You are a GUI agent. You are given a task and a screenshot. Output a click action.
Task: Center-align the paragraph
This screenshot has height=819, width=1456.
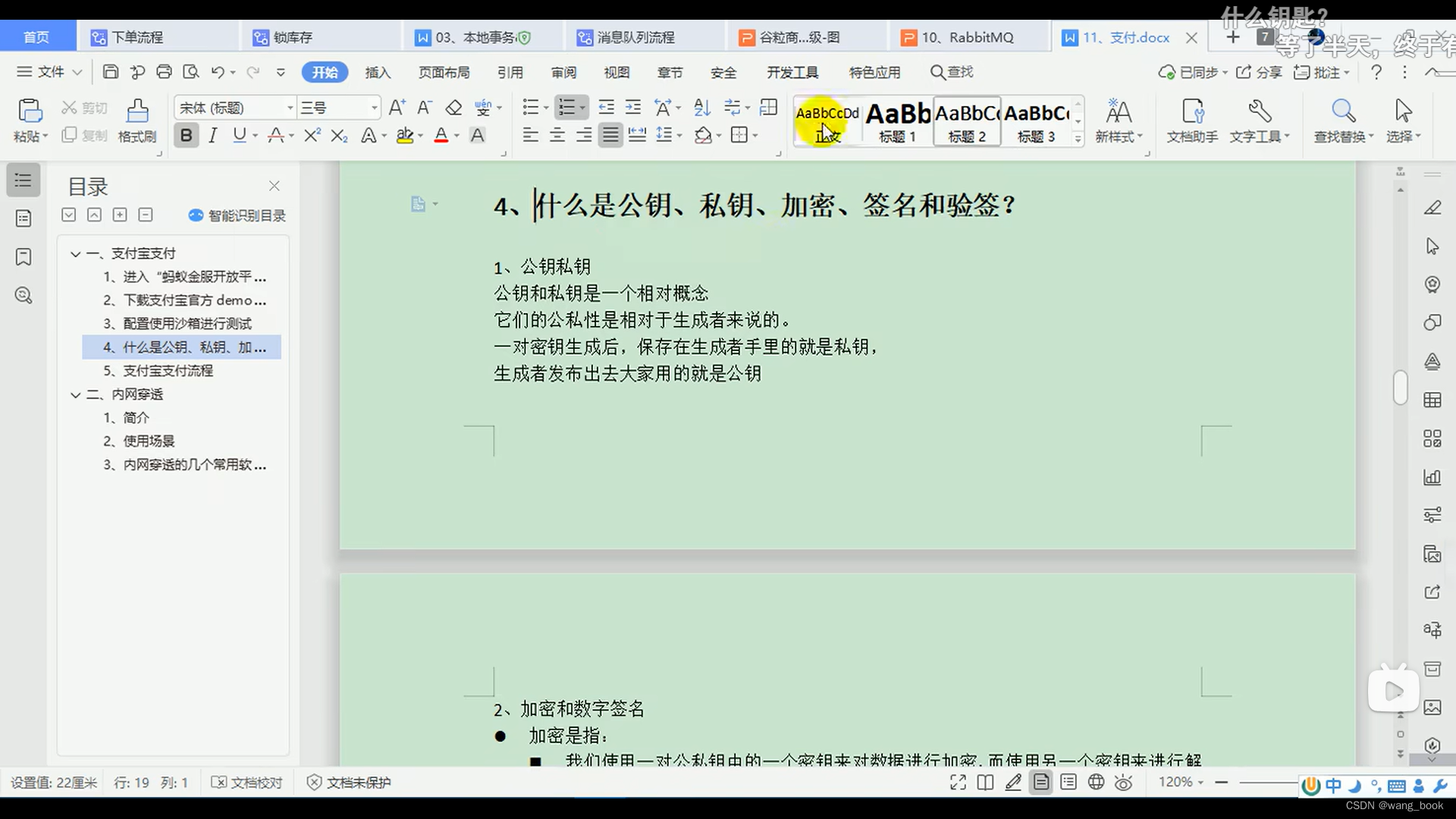point(557,136)
